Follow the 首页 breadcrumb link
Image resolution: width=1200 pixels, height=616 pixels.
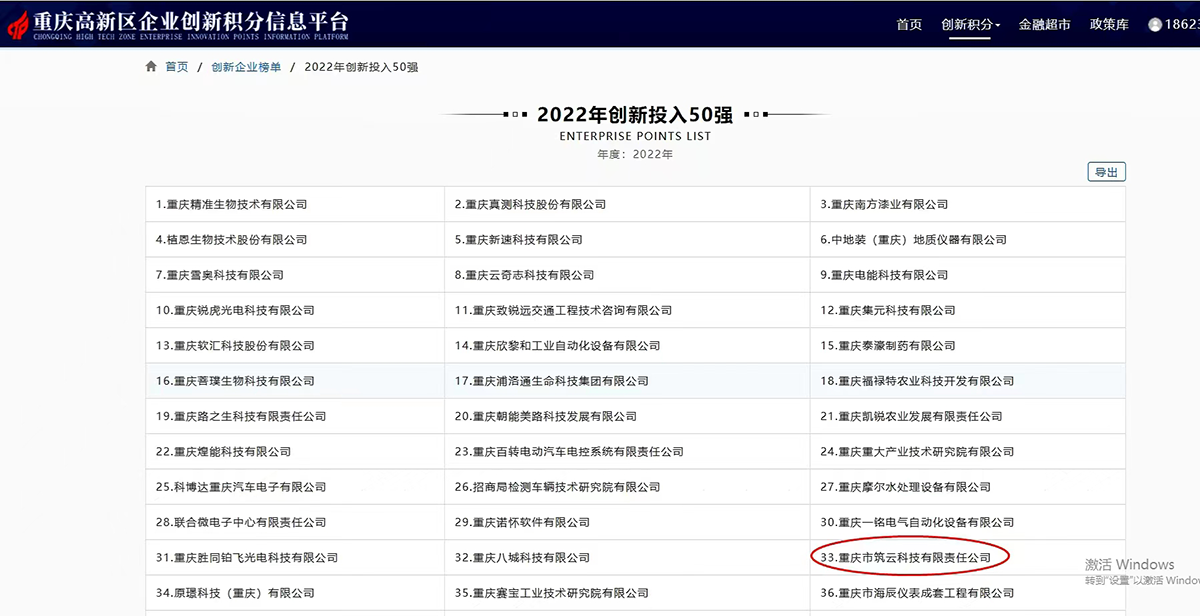point(176,67)
